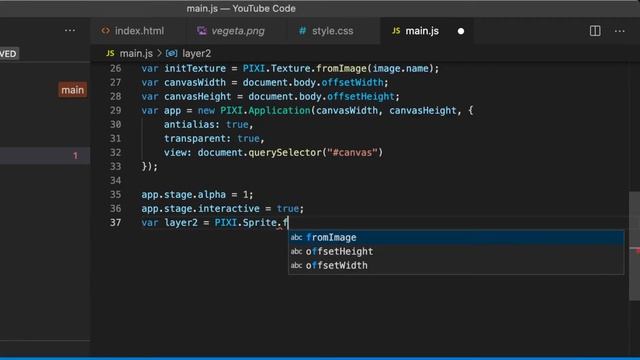640x360 pixels.
Task: Click the HTML file icon on index.html tab
Action: (105, 31)
